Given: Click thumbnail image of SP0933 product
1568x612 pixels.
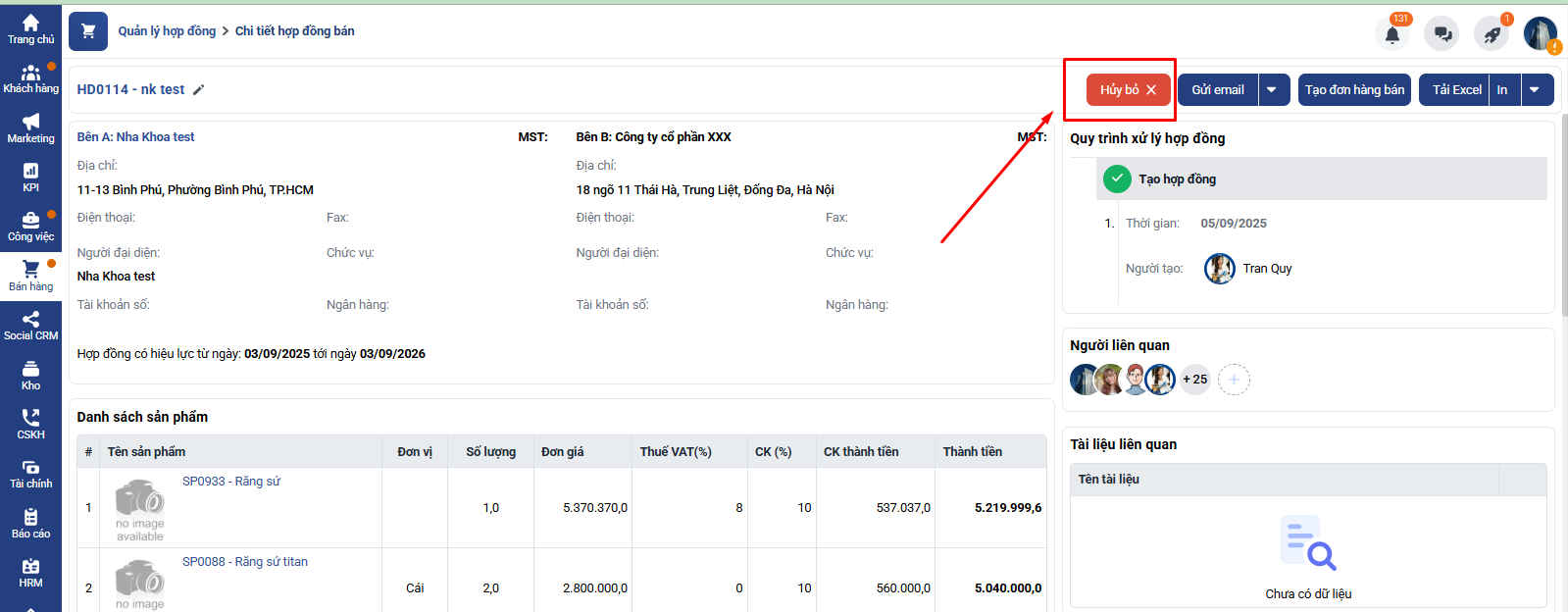Looking at the screenshot, I should tap(139, 508).
